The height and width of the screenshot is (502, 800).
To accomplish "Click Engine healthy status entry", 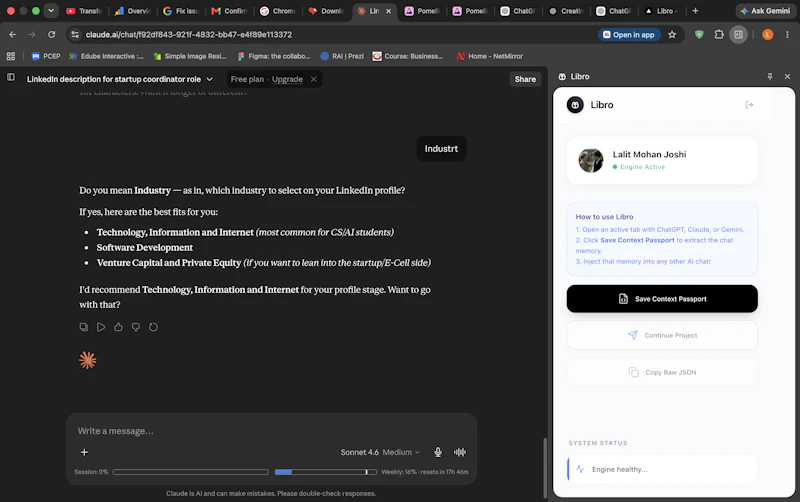I will [x=662, y=469].
